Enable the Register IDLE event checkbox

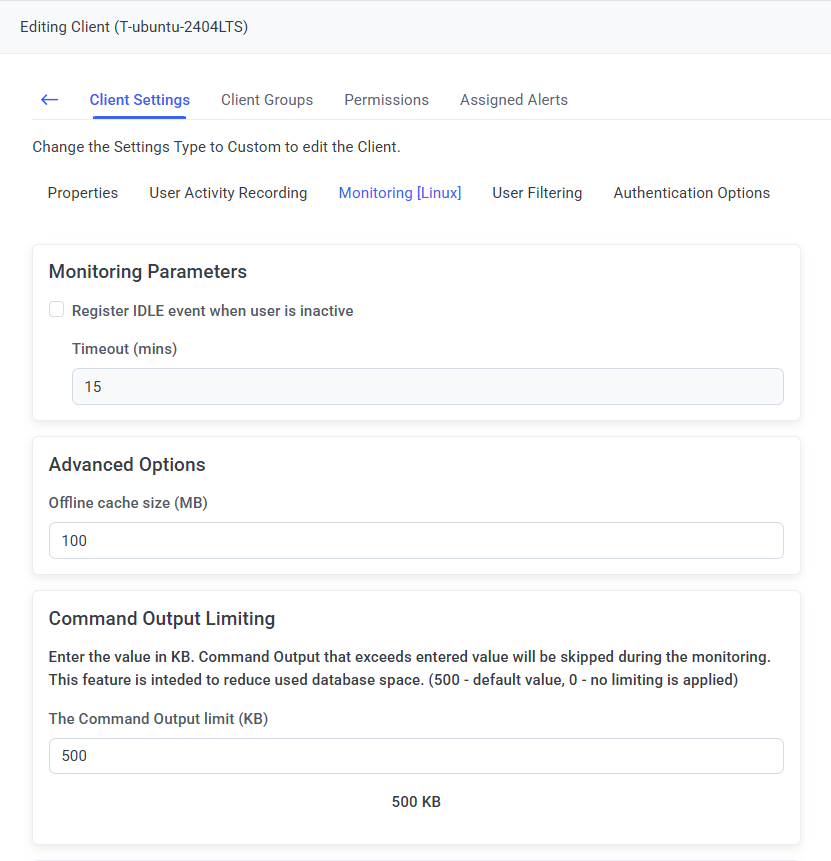57,310
